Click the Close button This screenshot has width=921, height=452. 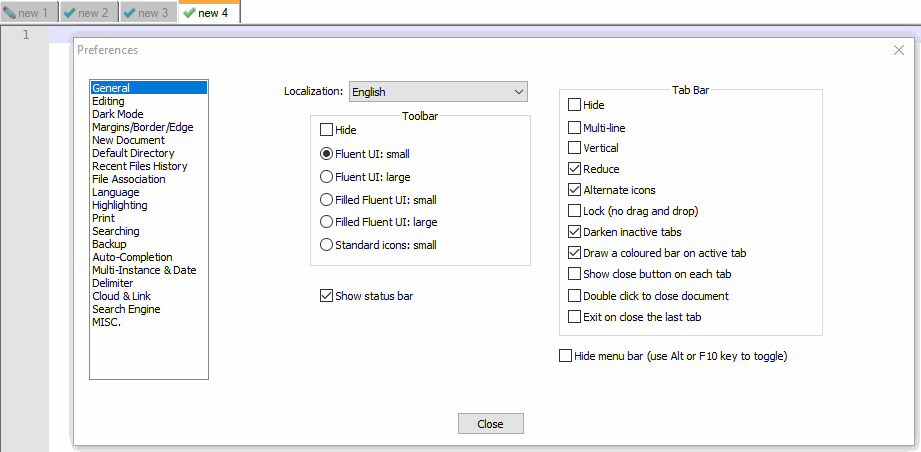[x=490, y=424]
